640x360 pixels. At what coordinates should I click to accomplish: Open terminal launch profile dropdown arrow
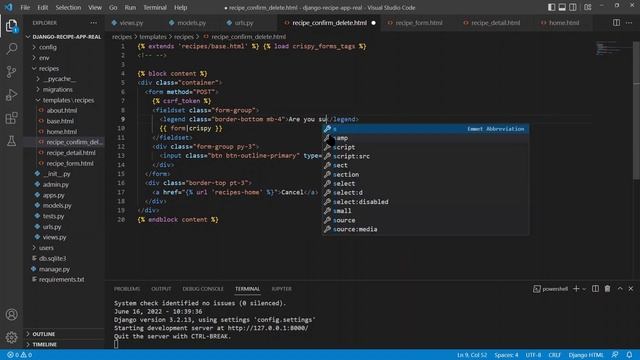584,289
